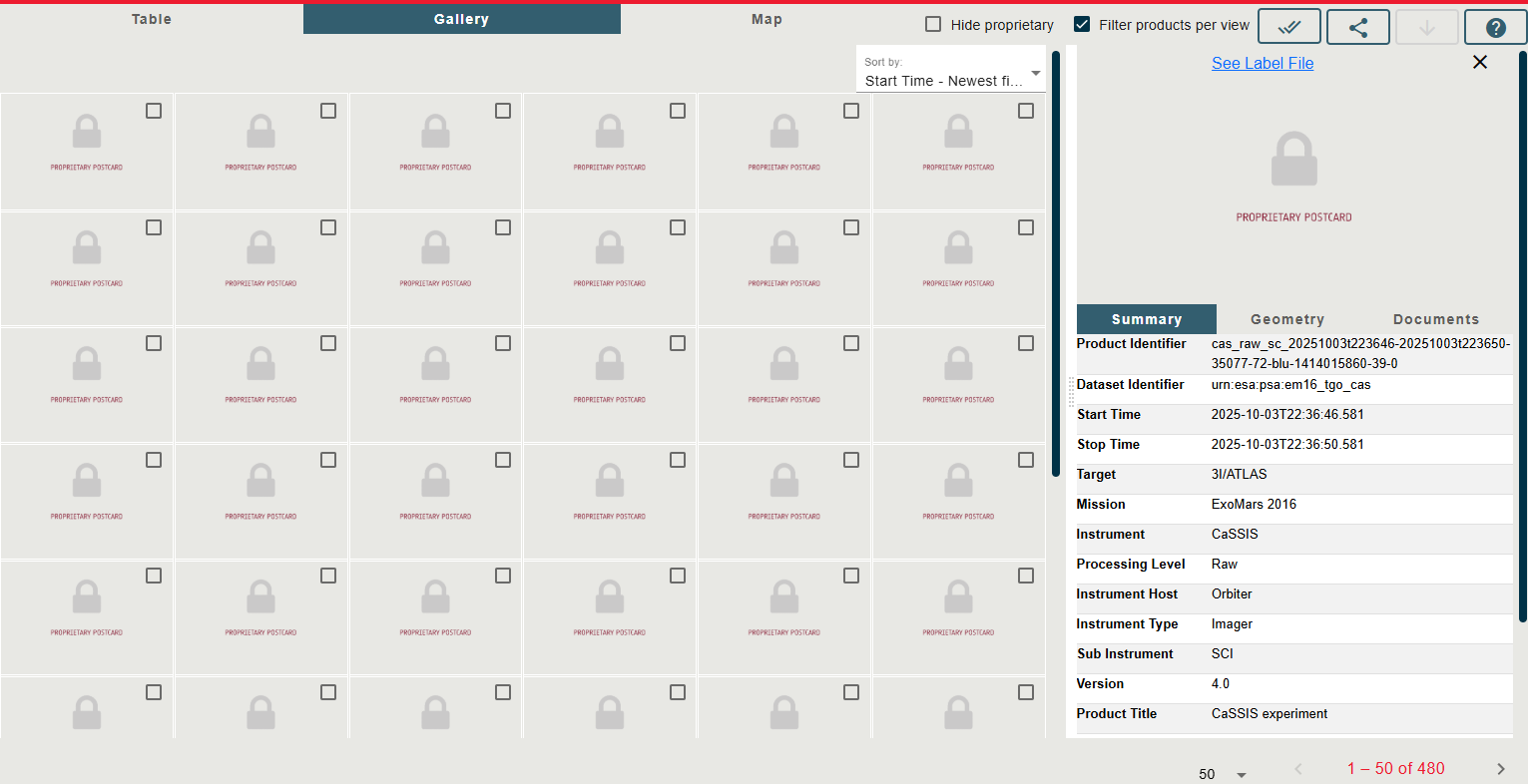Uncheck Filter products per view
The height and width of the screenshot is (784, 1528).
coord(1082,25)
